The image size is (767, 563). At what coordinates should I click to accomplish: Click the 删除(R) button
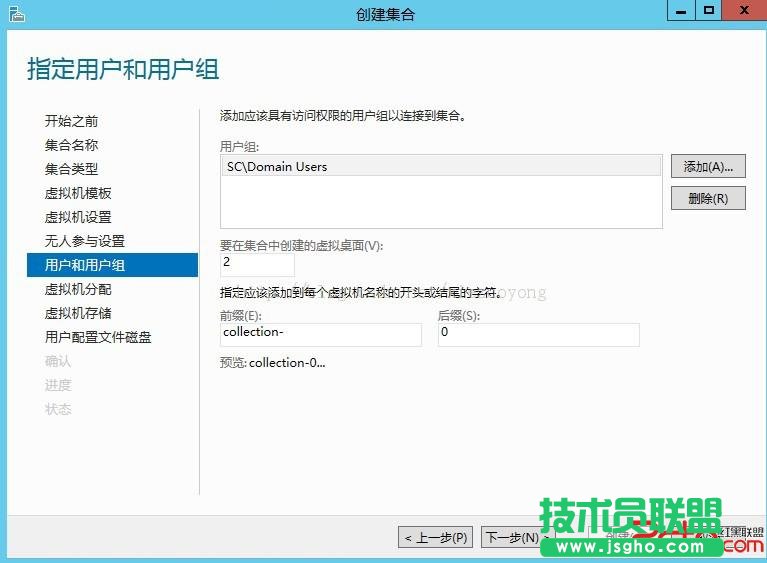tap(708, 198)
